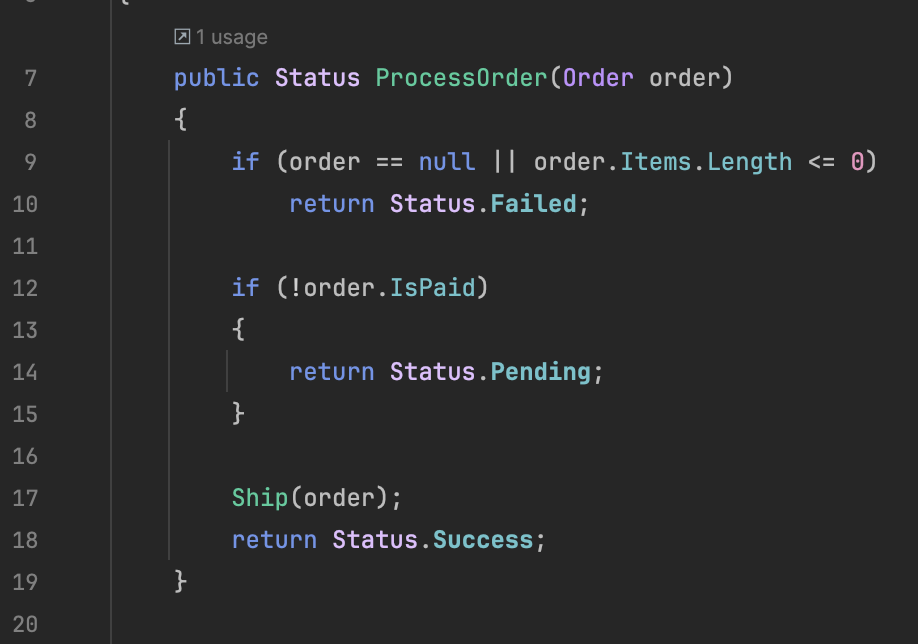Click line number 18 in the gutter
Viewport: 918px width, 644px height.
click(25, 540)
